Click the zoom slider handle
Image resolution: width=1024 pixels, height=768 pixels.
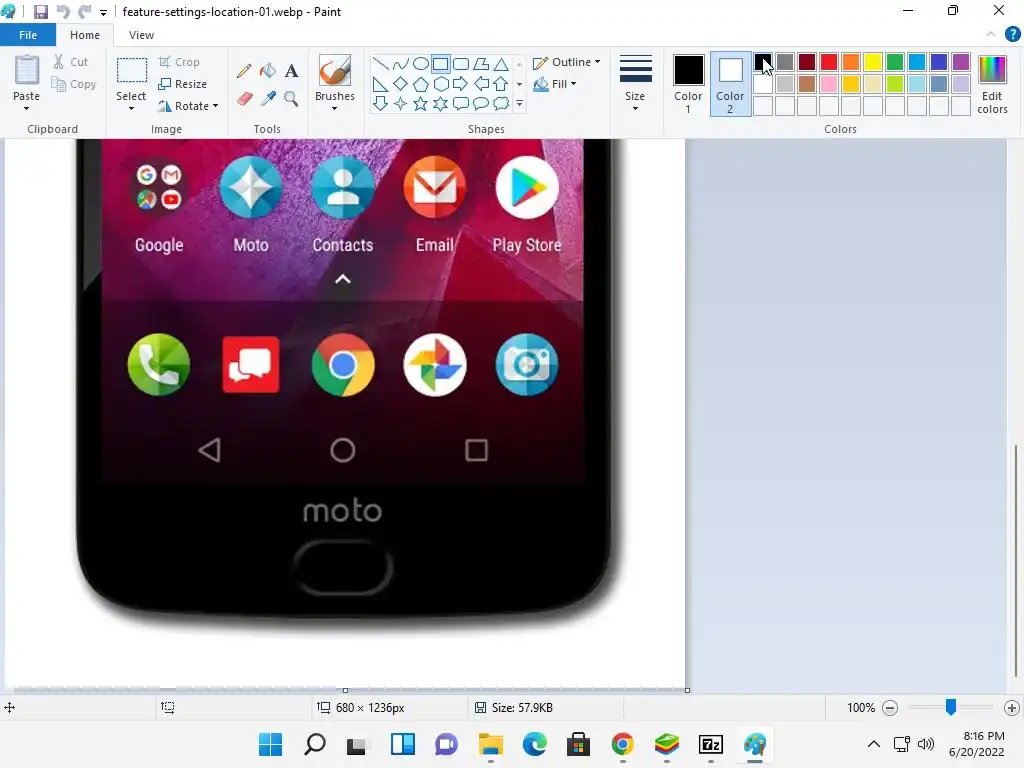pos(951,707)
